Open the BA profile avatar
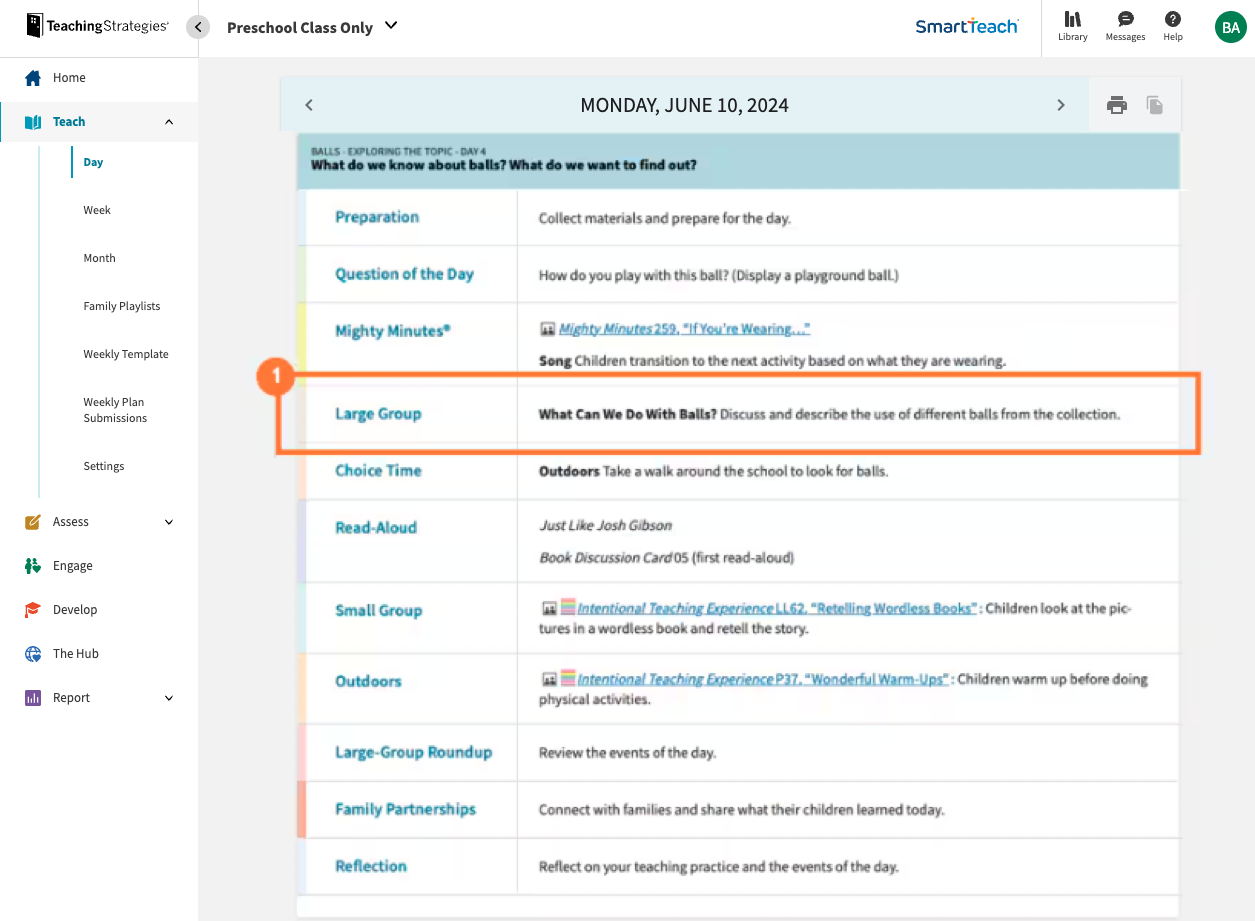 (1230, 27)
